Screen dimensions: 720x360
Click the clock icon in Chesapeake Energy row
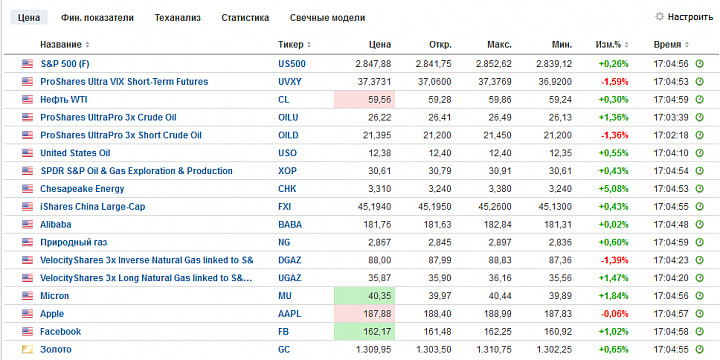tap(699, 189)
